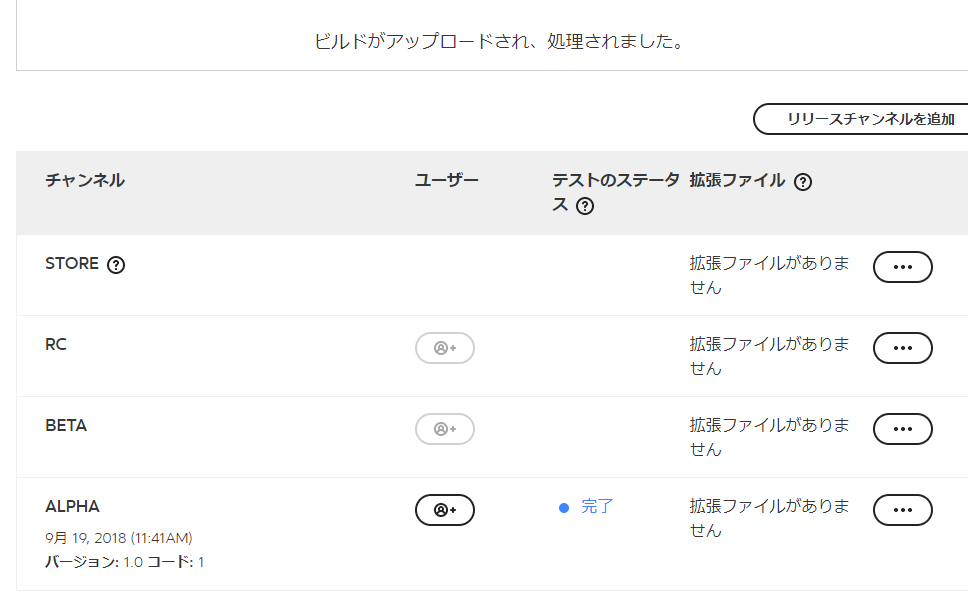Screen dimensions: 968x594
Task: Select the ALPHA channel name
Action: tap(72, 507)
